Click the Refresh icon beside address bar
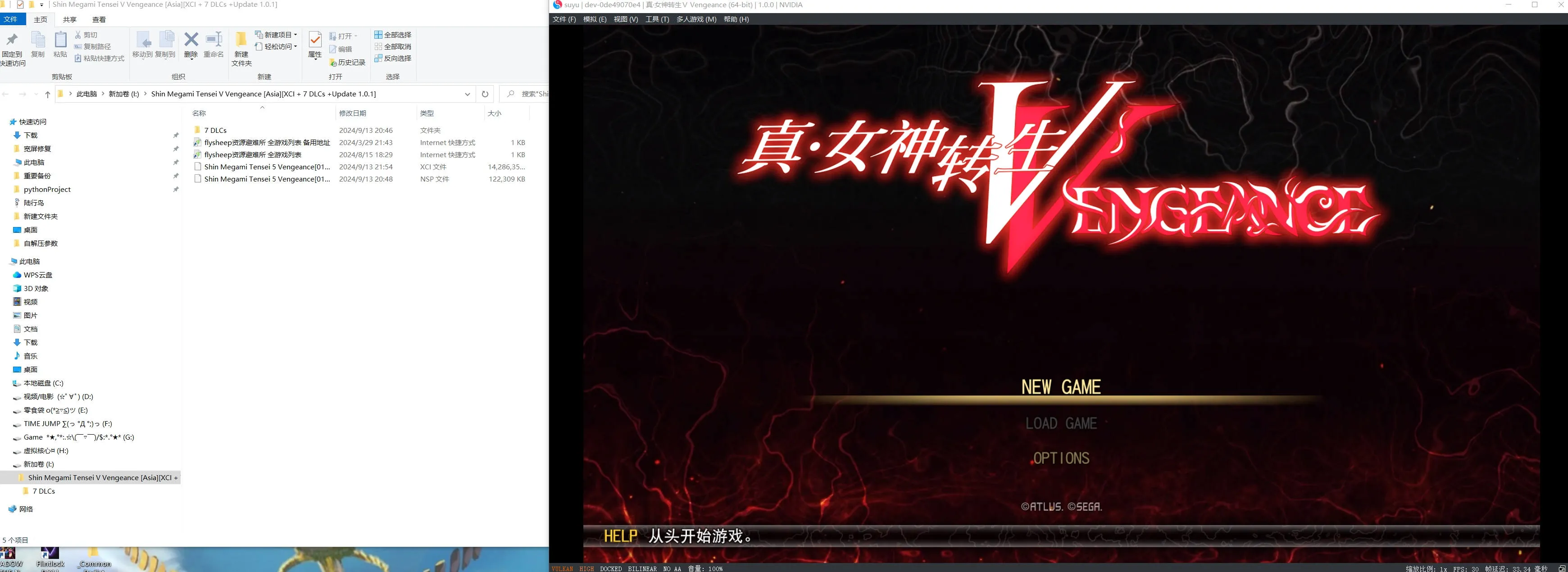Screen dimensions: 1568x572 point(485,94)
